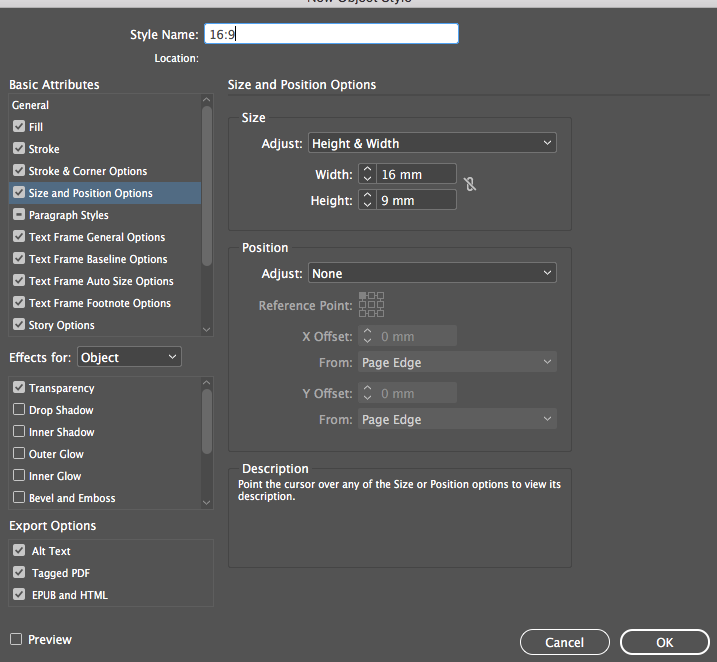
Task: Click the Width value field
Action: pyautogui.click(x=416, y=174)
